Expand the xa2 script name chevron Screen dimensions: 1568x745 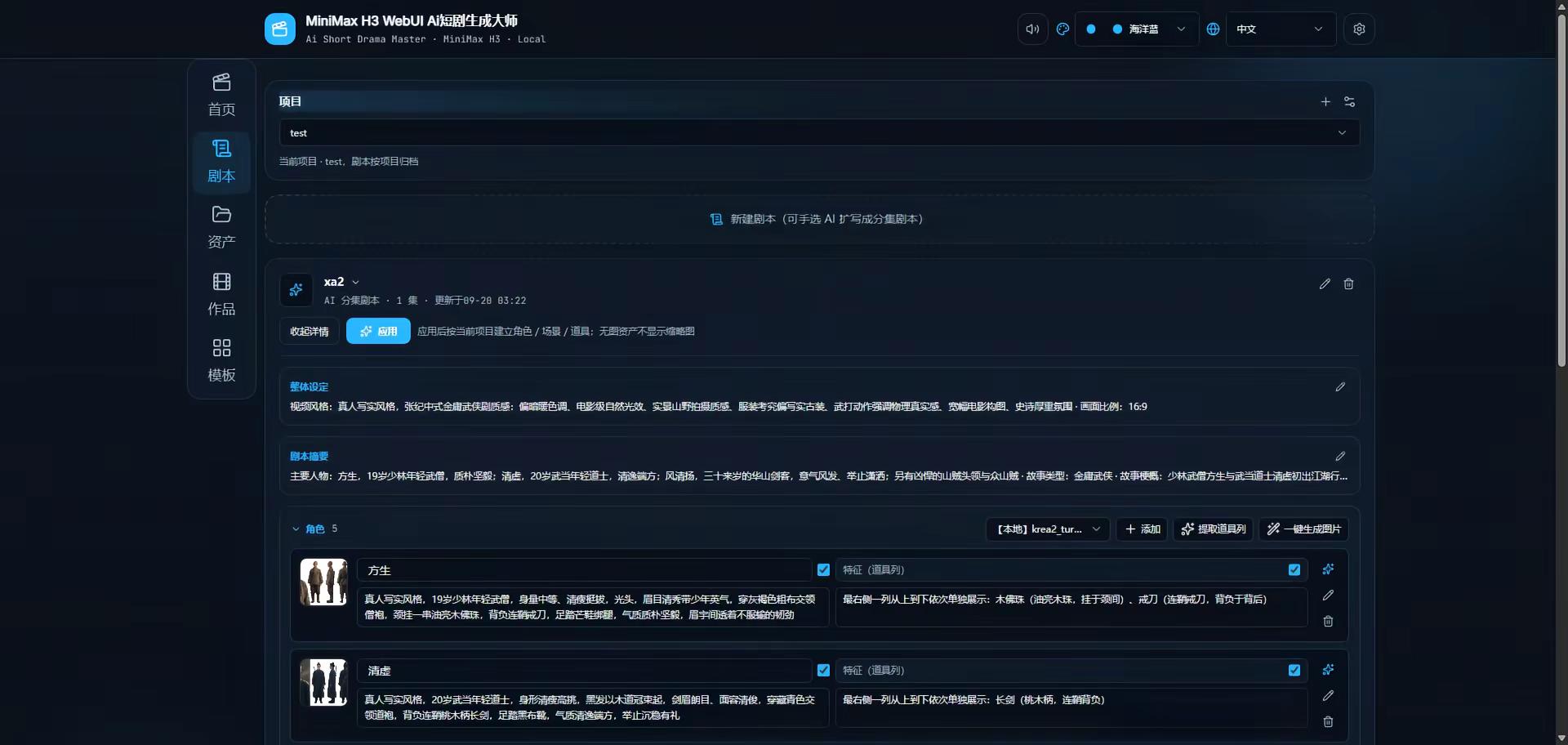tap(355, 283)
